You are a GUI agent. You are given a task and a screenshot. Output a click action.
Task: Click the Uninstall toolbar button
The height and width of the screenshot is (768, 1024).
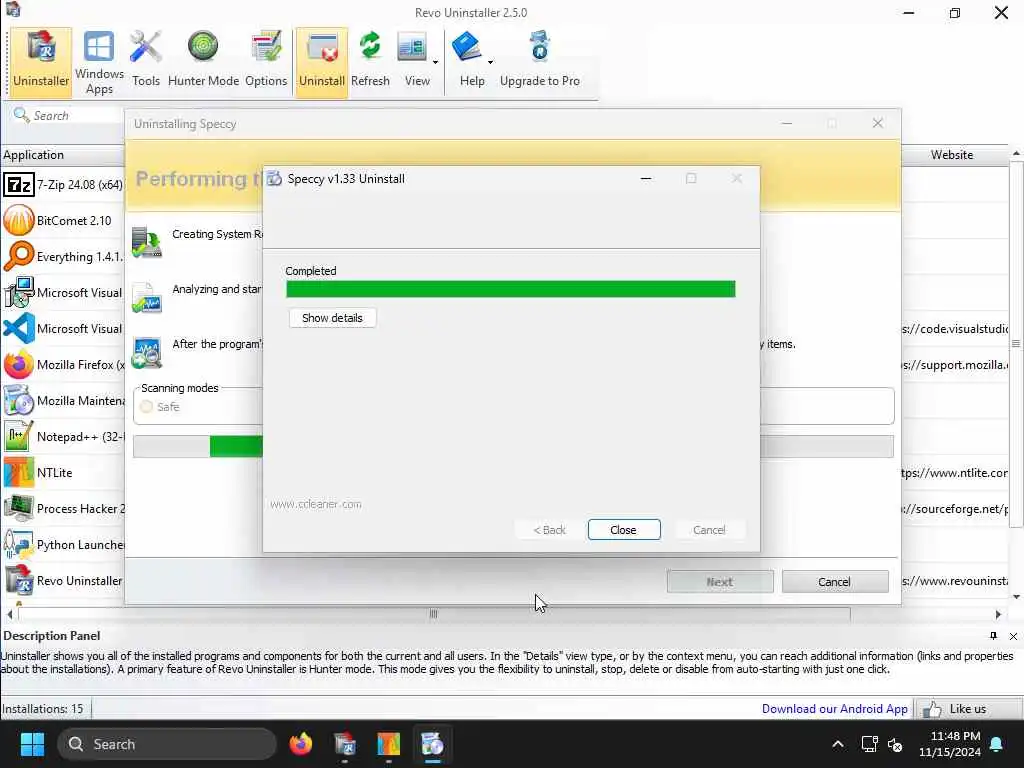[x=321, y=61]
